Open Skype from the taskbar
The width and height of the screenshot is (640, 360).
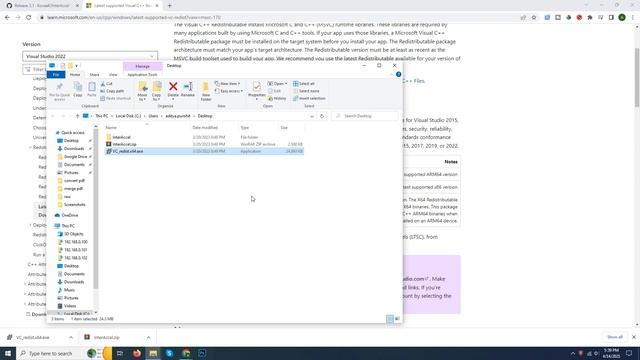pyautogui.click(x=169, y=353)
